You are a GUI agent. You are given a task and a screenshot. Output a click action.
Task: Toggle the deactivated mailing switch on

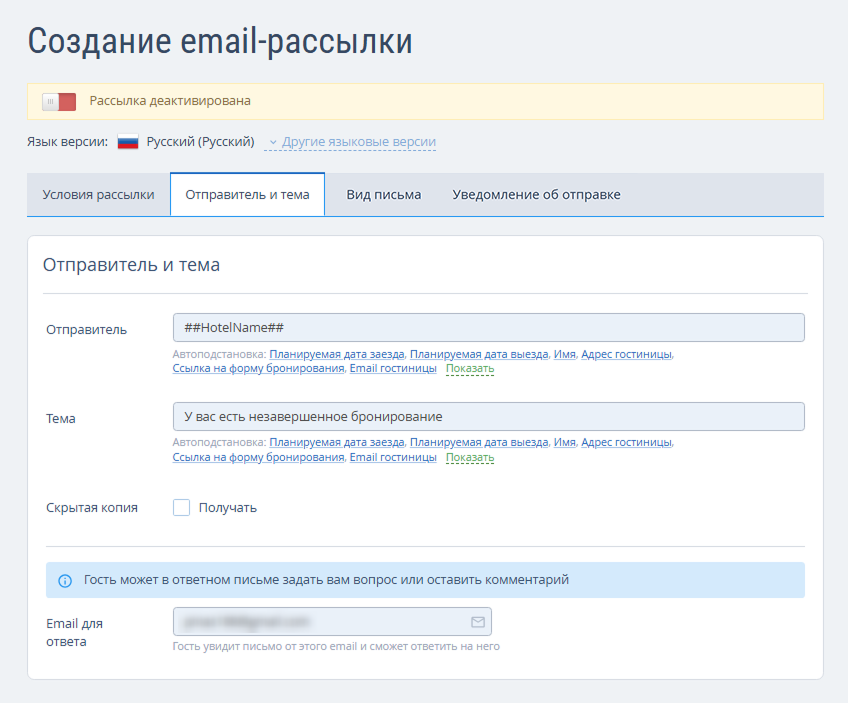59,102
